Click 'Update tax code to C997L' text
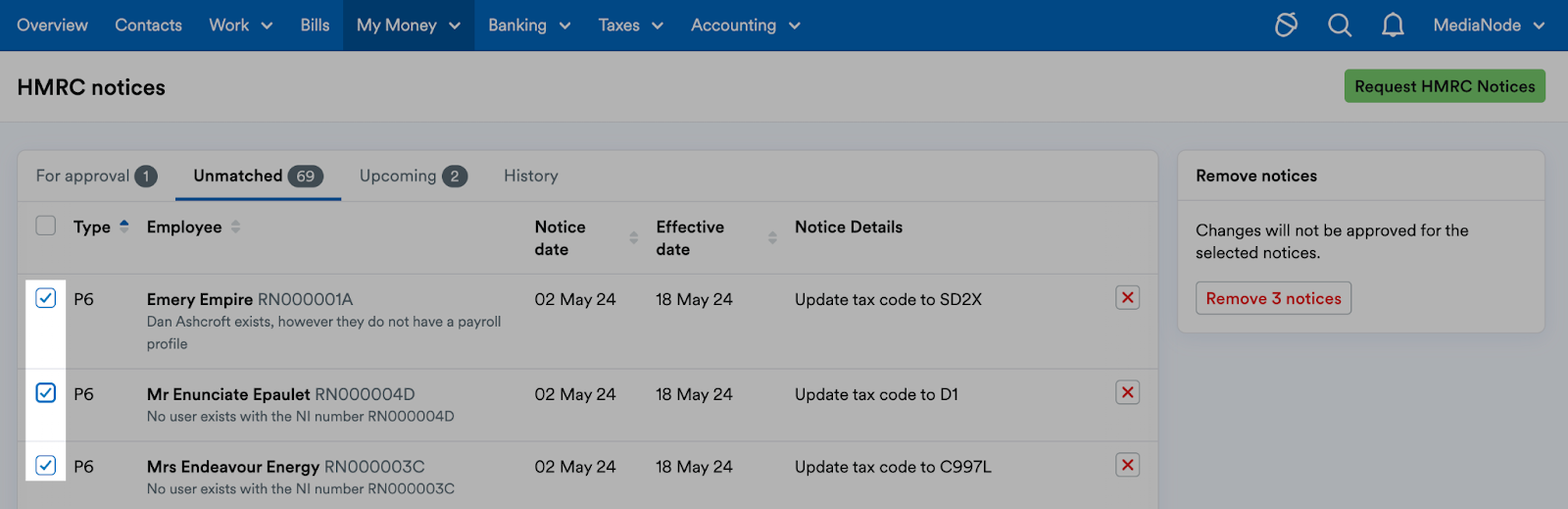This screenshot has width=1568, height=509. pos(893,467)
